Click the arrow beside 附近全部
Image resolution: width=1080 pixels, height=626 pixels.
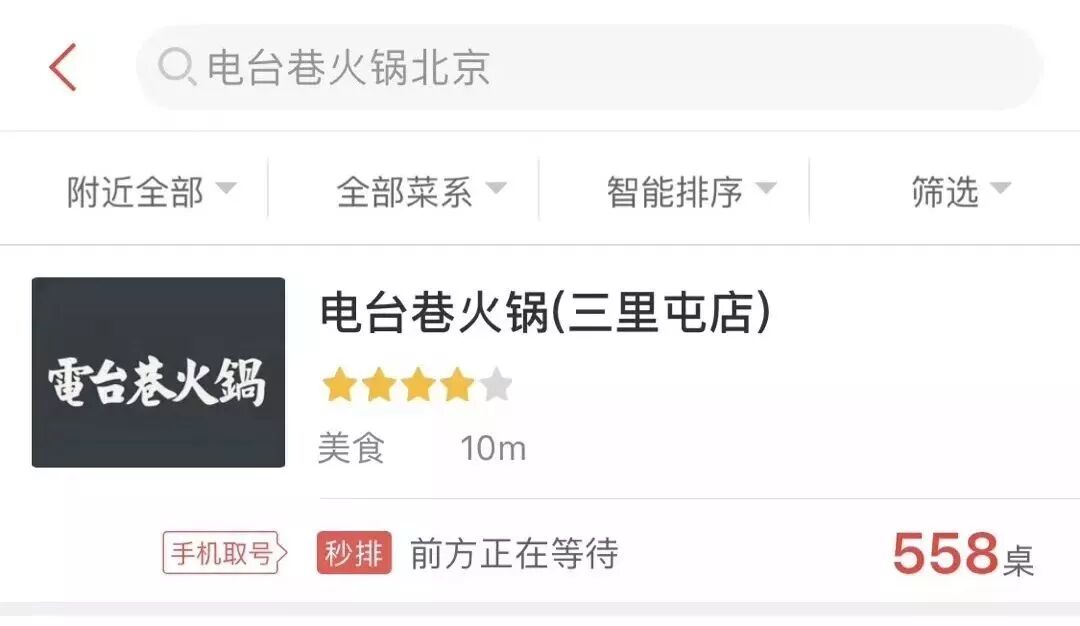226,187
